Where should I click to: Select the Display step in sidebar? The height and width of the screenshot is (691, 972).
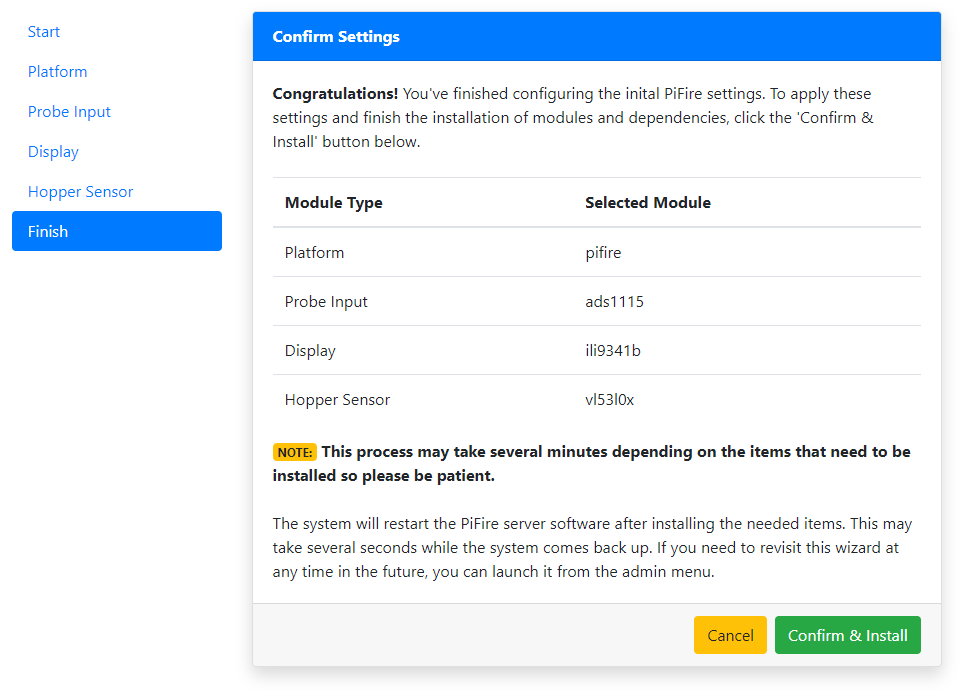click(x=53, y=152)
